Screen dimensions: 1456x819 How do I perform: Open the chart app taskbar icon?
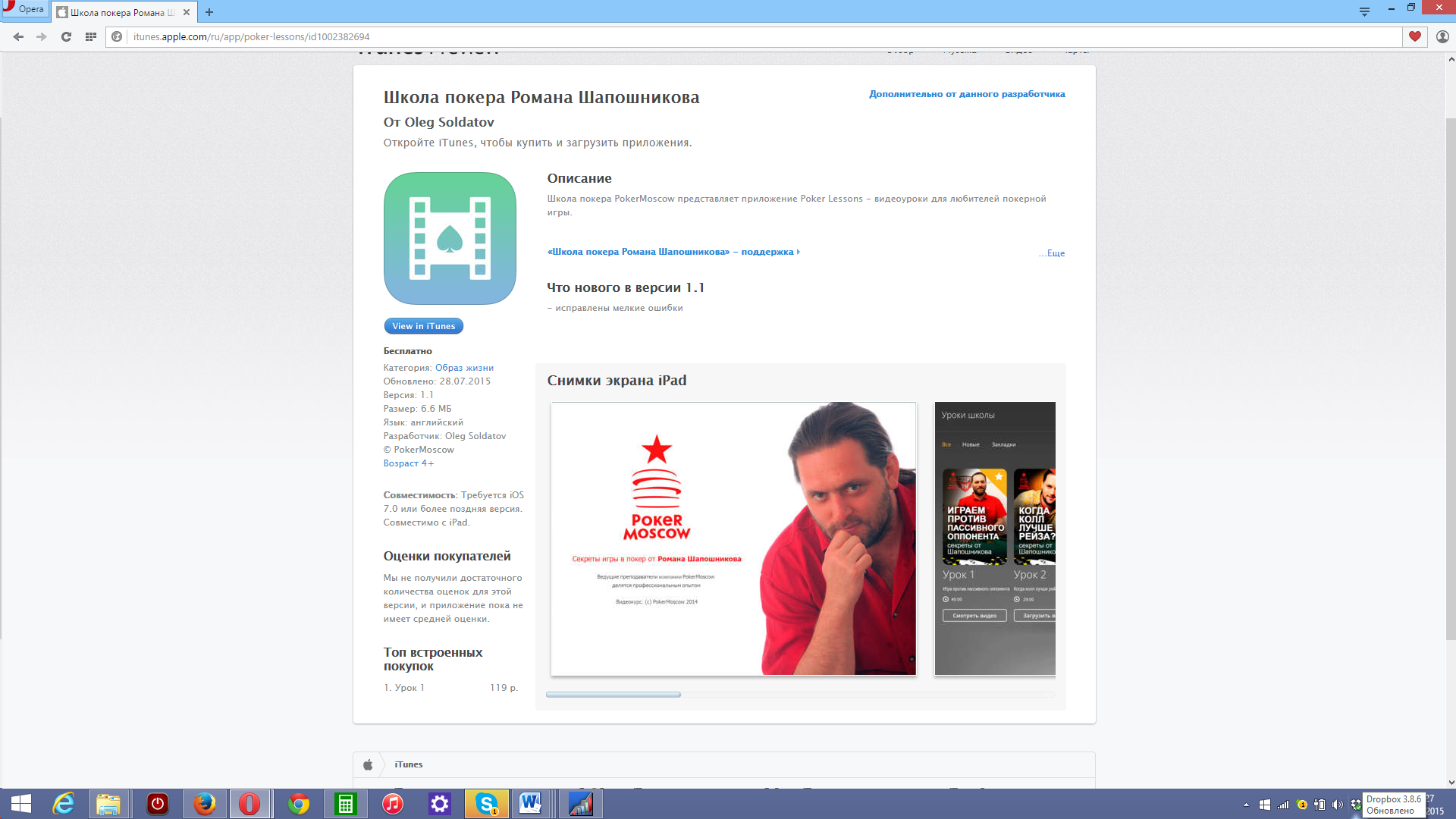coord(580,804)
